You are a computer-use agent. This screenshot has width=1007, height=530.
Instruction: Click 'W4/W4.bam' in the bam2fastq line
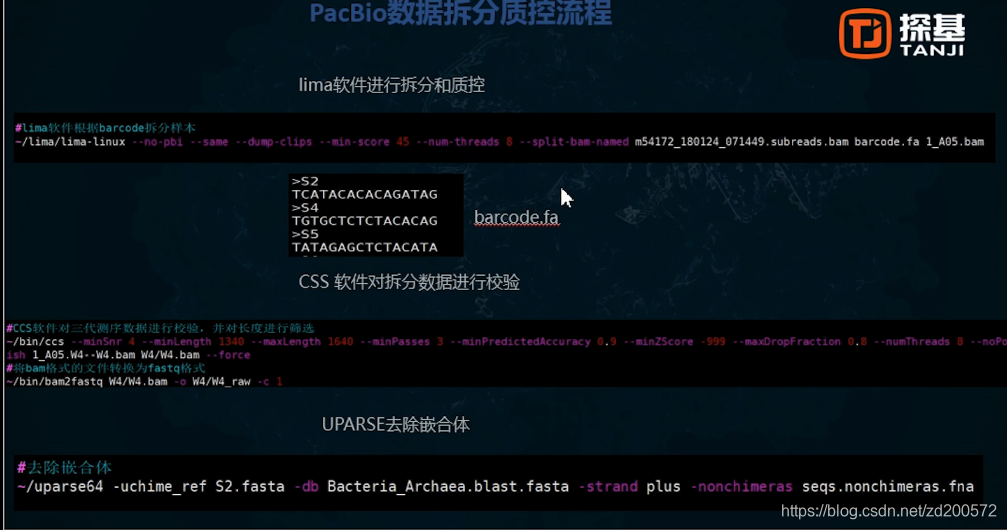pyautogui.click(x=138, y=382)
